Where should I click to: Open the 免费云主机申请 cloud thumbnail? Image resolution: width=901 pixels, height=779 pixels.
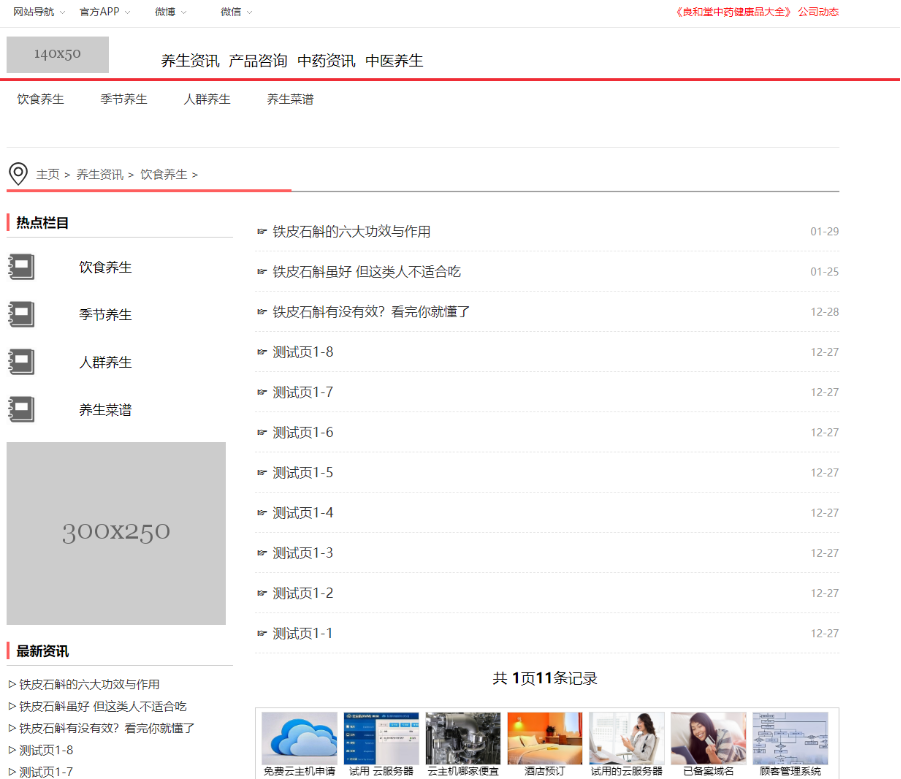point(299,739)
